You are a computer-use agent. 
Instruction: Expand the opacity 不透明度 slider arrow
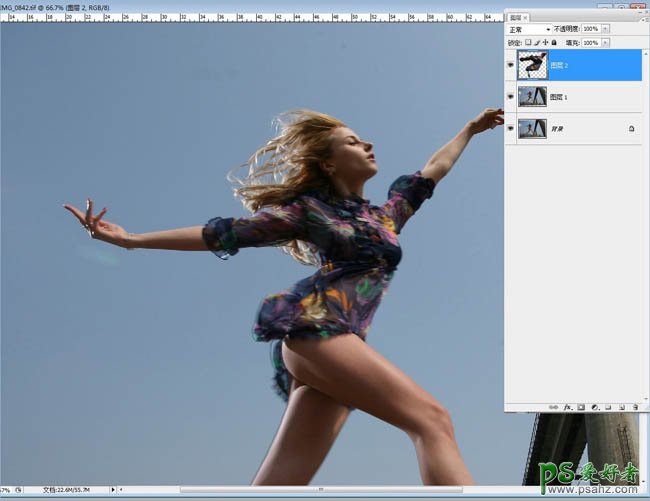[x=603, y=29]
